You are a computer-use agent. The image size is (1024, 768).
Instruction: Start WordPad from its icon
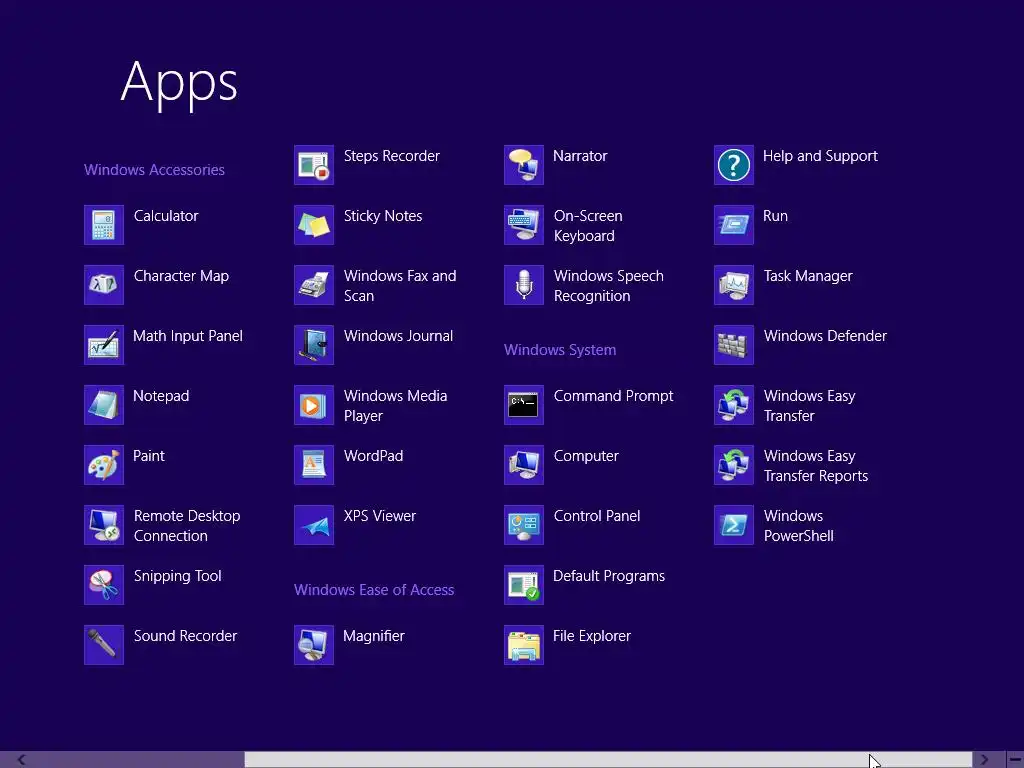314,466
